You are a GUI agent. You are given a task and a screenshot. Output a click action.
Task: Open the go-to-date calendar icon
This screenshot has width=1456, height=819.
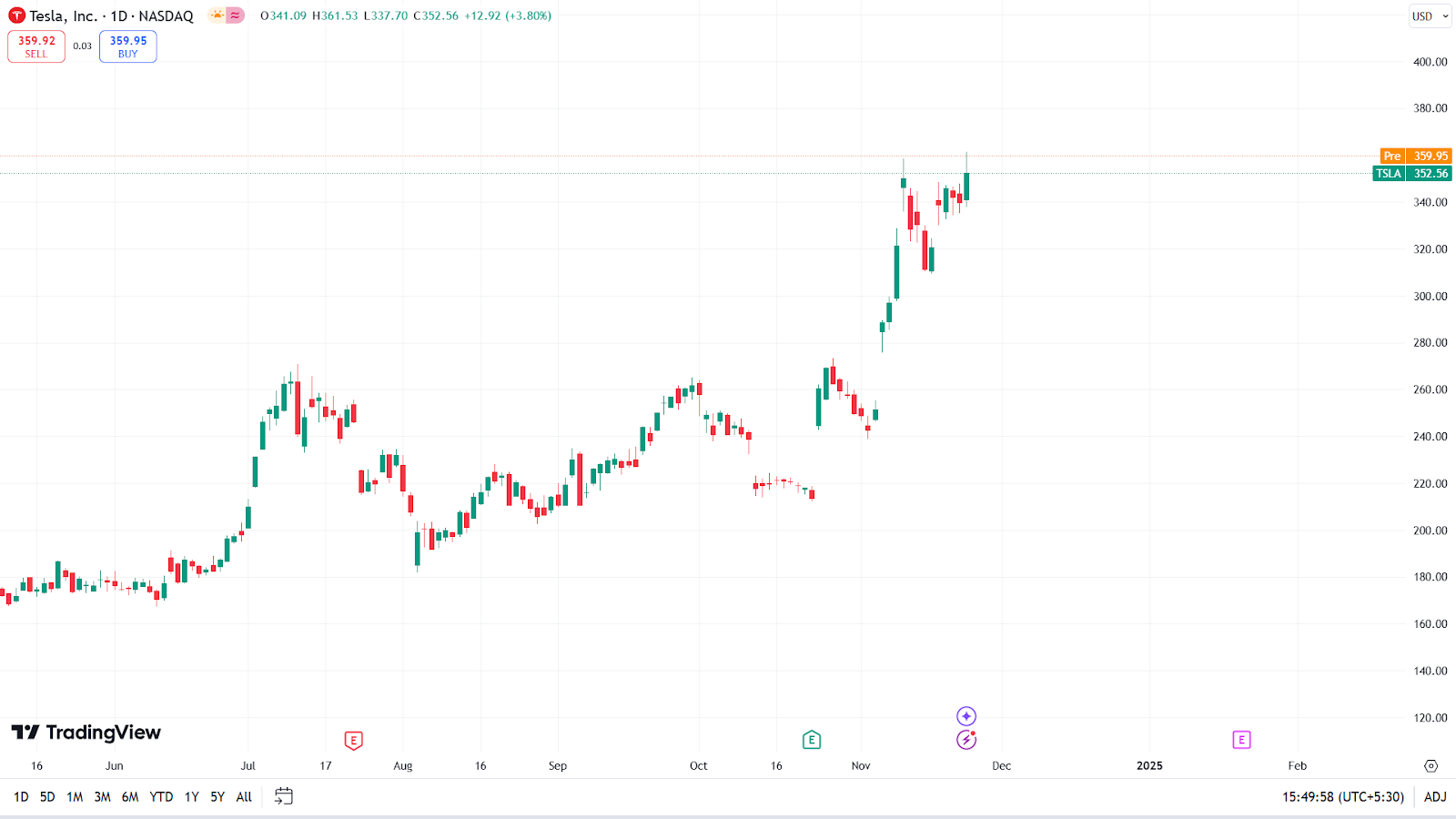click(x=284, y=796)
